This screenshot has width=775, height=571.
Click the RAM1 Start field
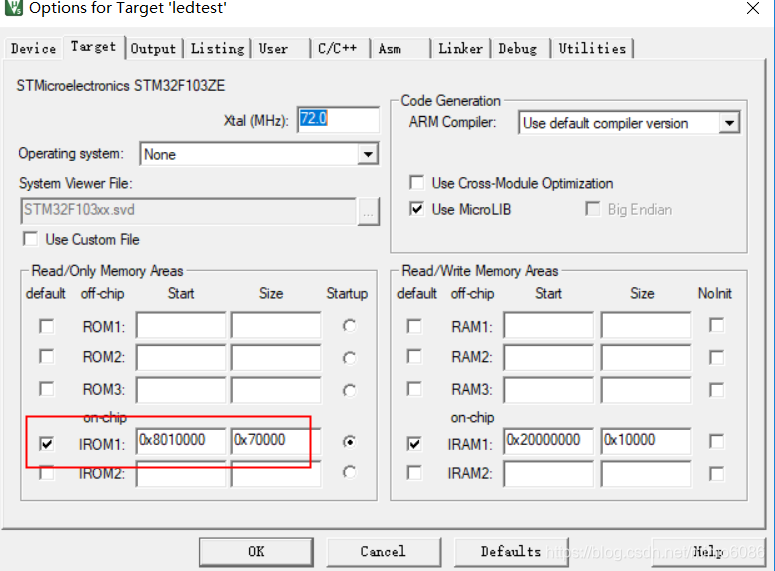click(549, 325)
